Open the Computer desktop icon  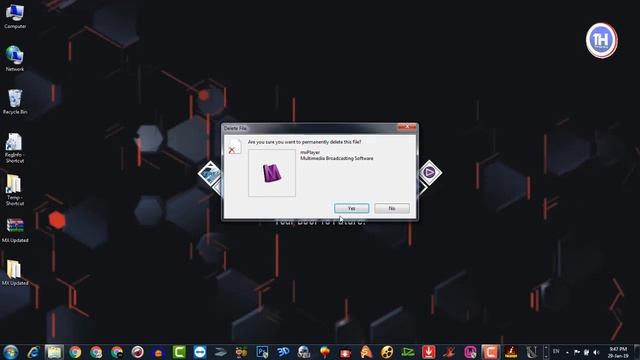tap(15, 17)
